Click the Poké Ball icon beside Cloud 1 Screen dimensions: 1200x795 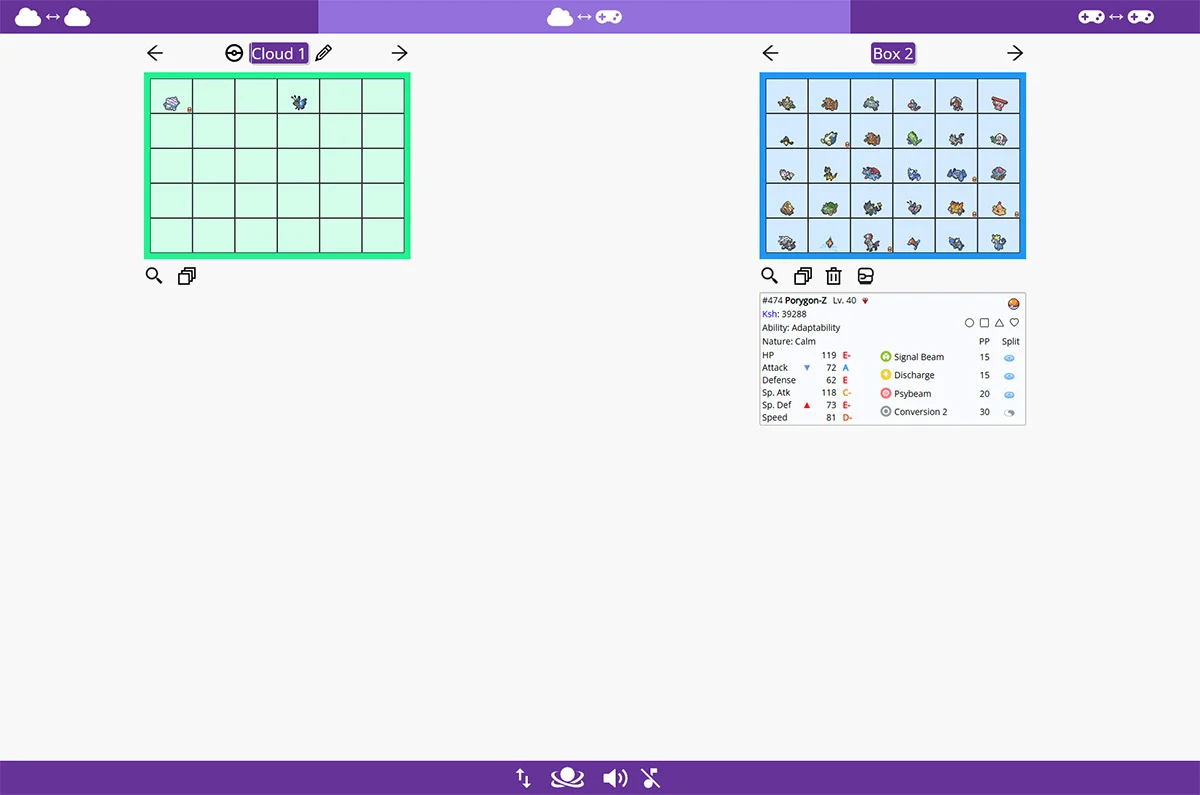pos(234,54)
